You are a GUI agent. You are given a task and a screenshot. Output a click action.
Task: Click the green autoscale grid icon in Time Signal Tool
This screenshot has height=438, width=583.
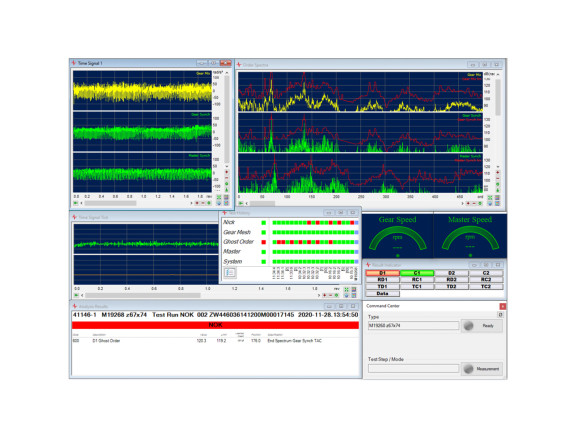point(347,289)
